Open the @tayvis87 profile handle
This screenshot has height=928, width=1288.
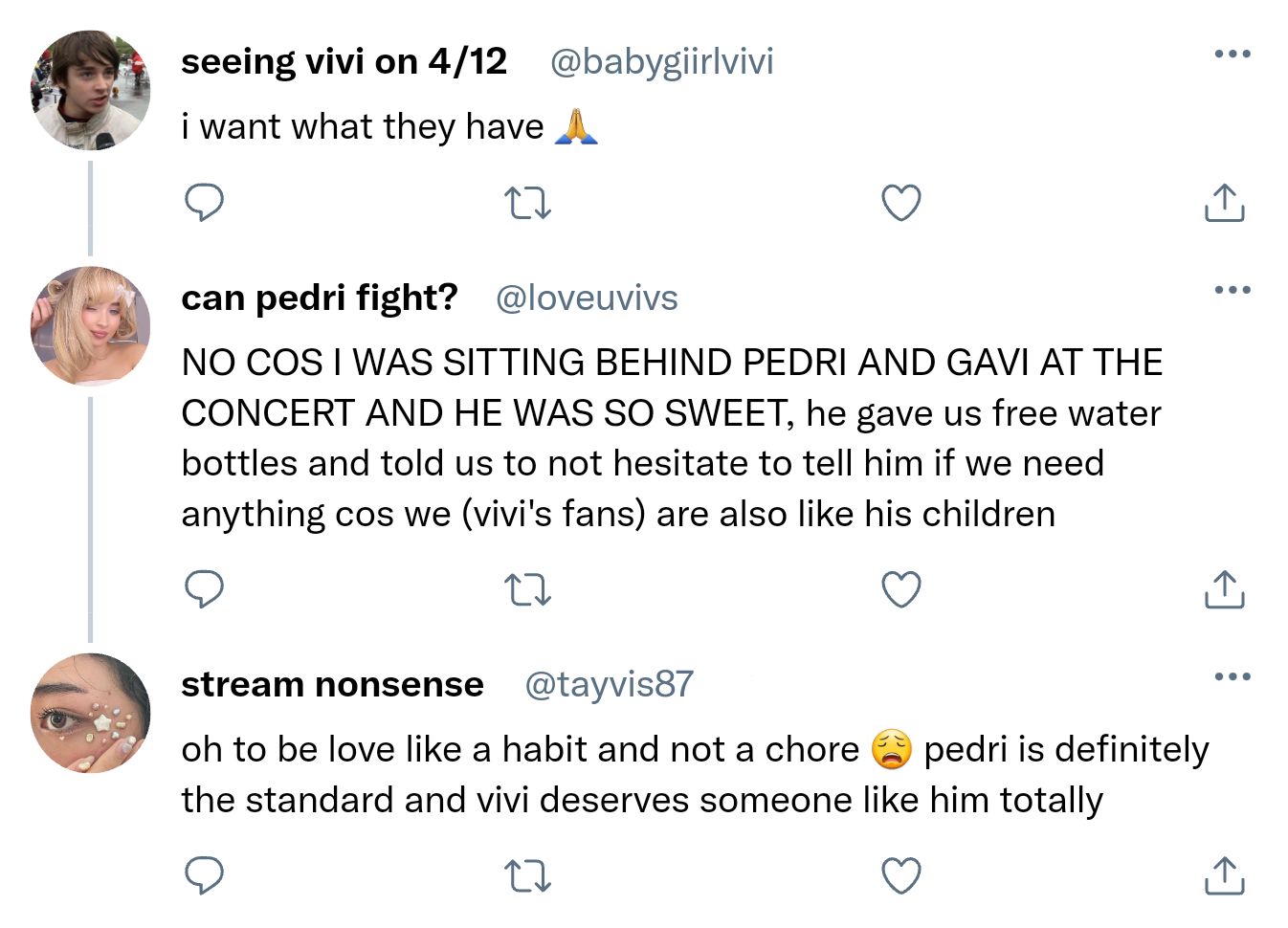[x=609, y=685]
